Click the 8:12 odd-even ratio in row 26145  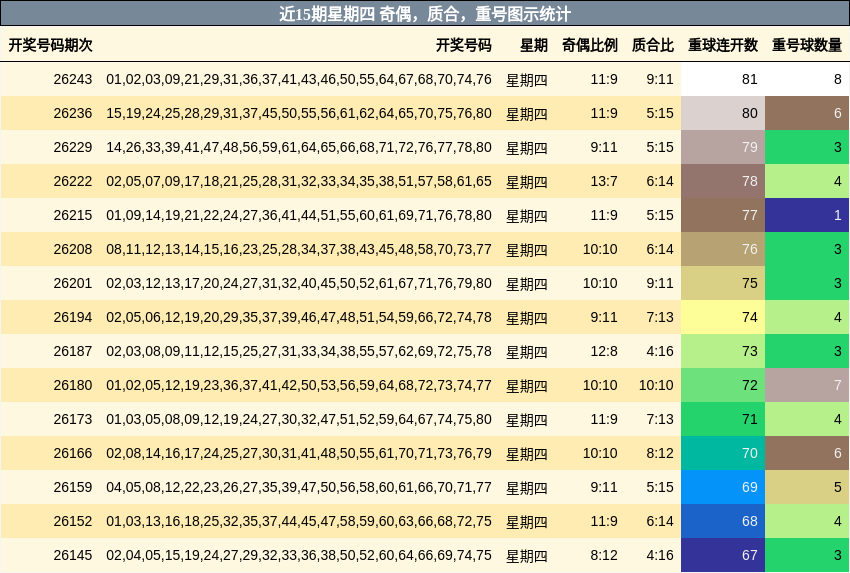[603, 556]
